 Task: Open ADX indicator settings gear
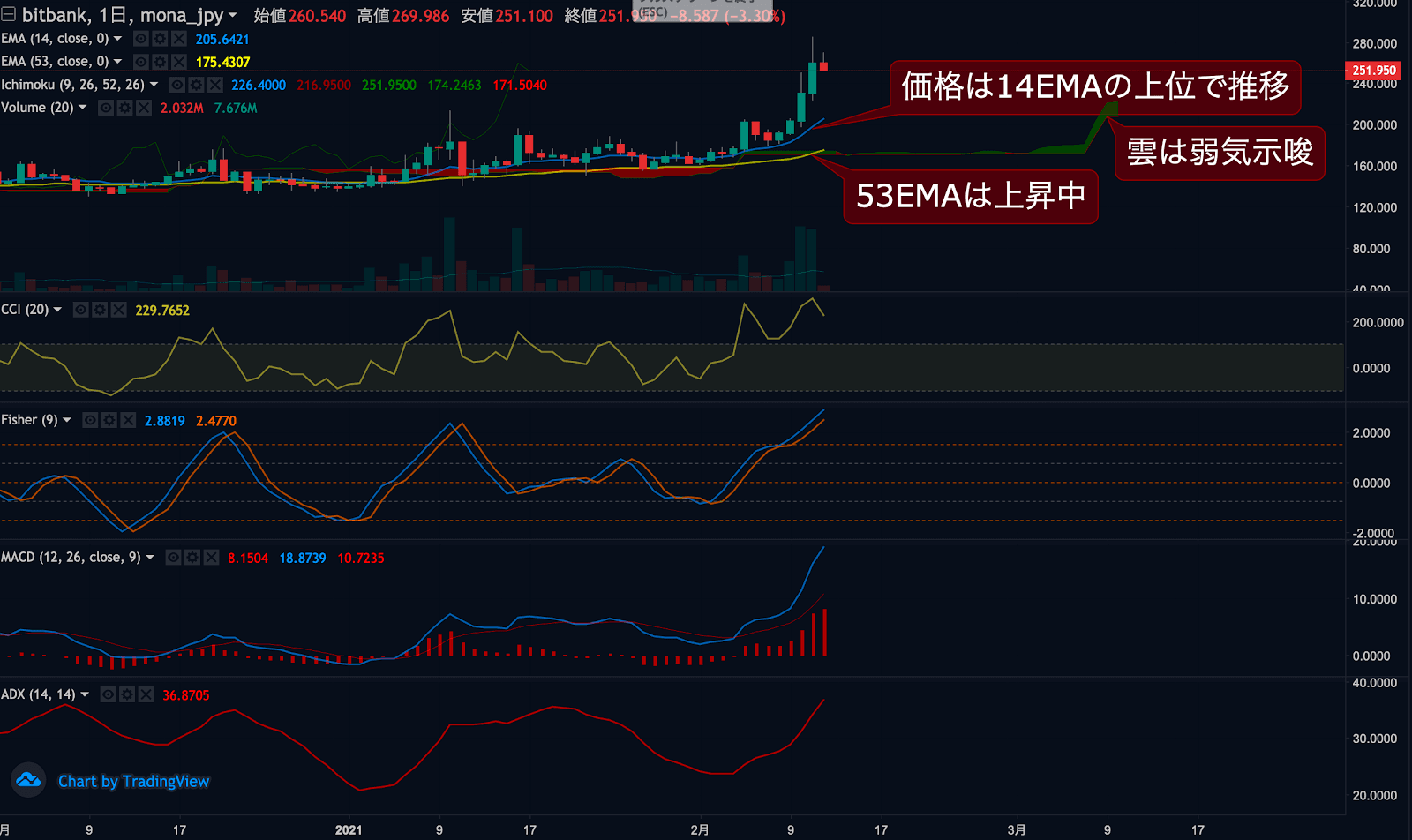[127, 695]
